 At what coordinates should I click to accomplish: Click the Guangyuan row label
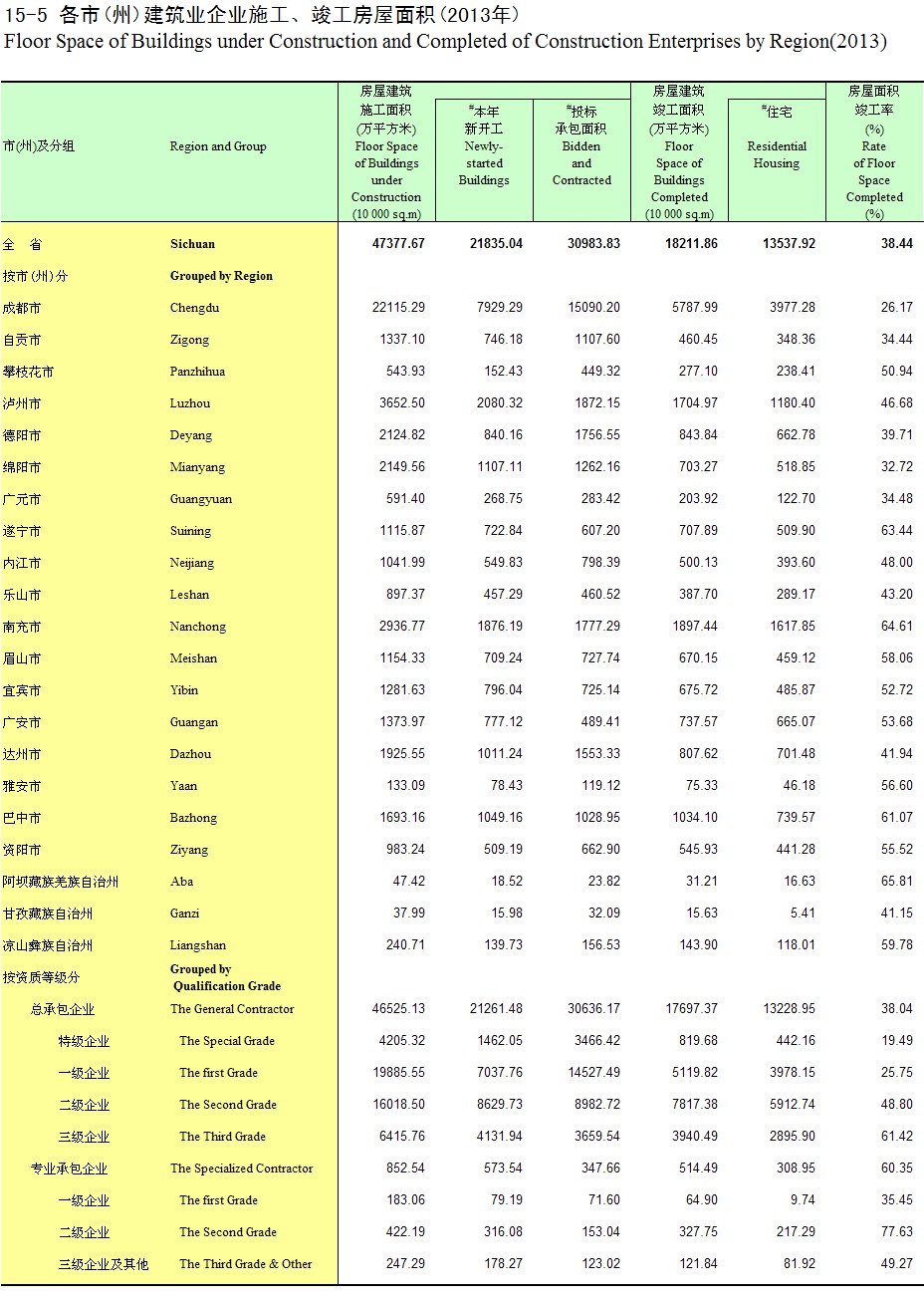(x=200, y=499)
